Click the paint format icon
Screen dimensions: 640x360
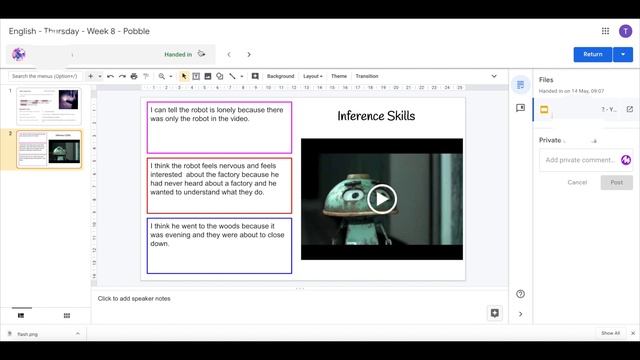pyautogui.click(x=146, y=76)
